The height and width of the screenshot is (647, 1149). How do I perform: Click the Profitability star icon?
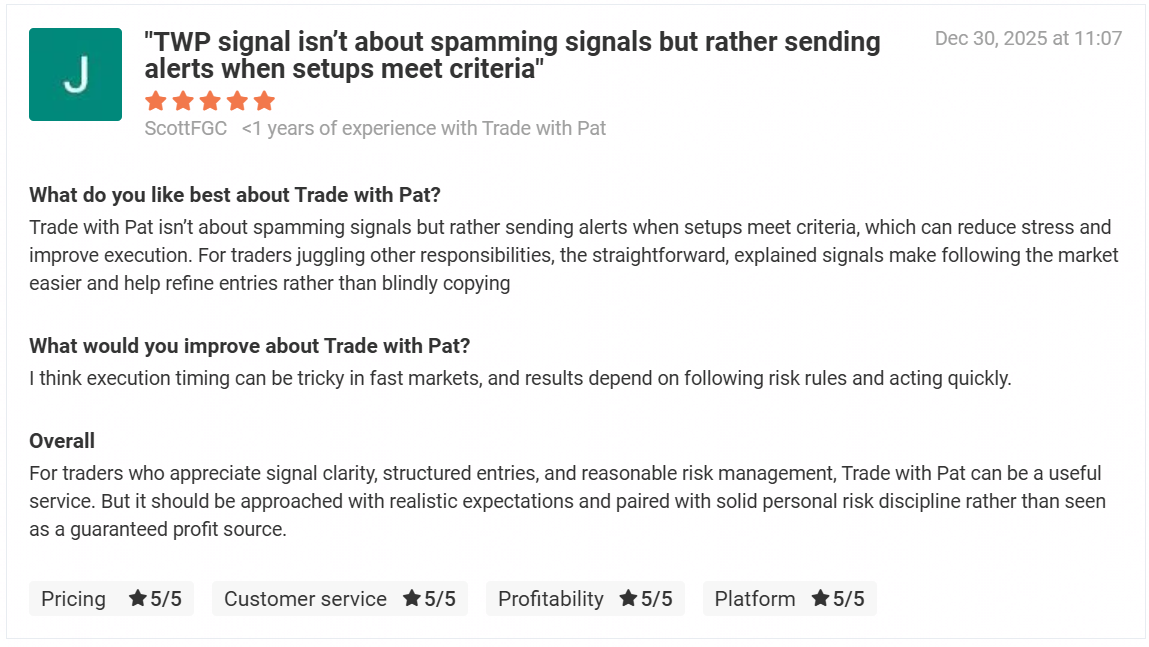pyautogui.click(x=629, y=598)
